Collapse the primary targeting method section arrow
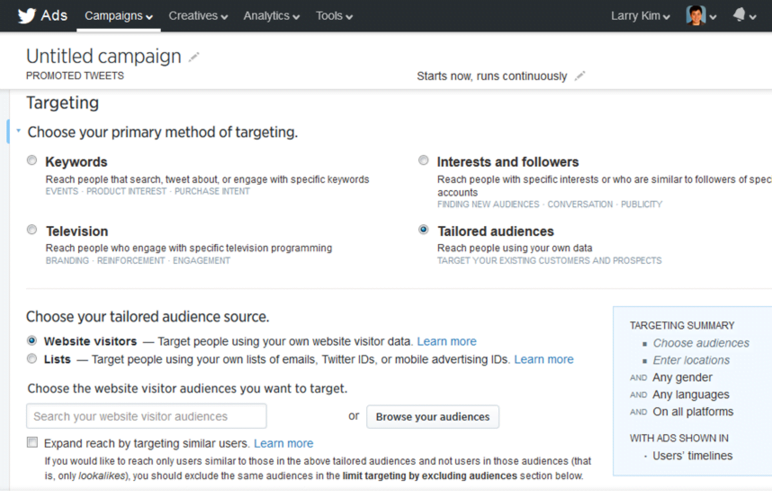Screen dimensions: 772x498 pyautogui.click(x=18, y=131)
